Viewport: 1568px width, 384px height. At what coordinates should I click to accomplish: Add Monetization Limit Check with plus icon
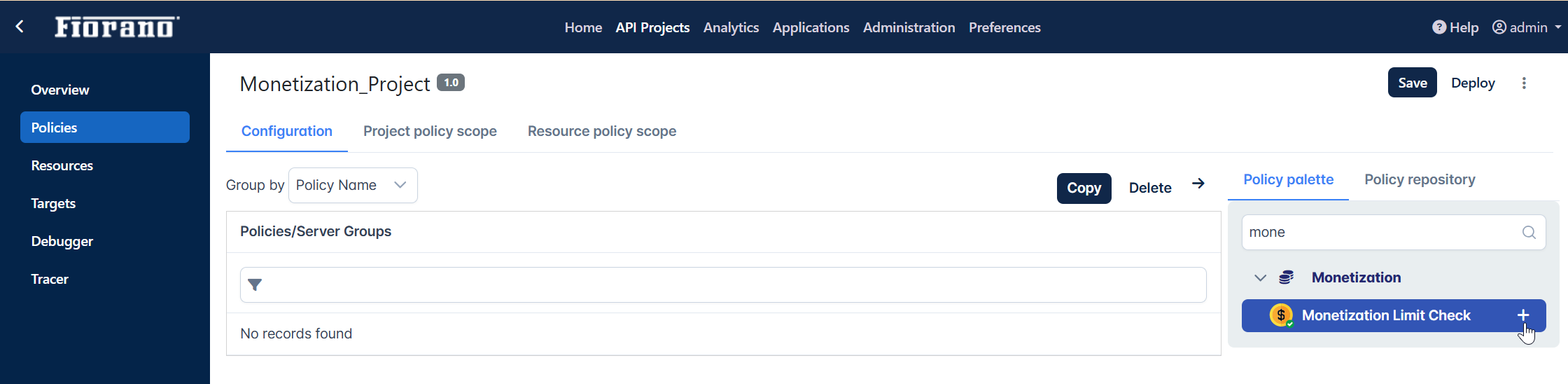click(1523, 315)
